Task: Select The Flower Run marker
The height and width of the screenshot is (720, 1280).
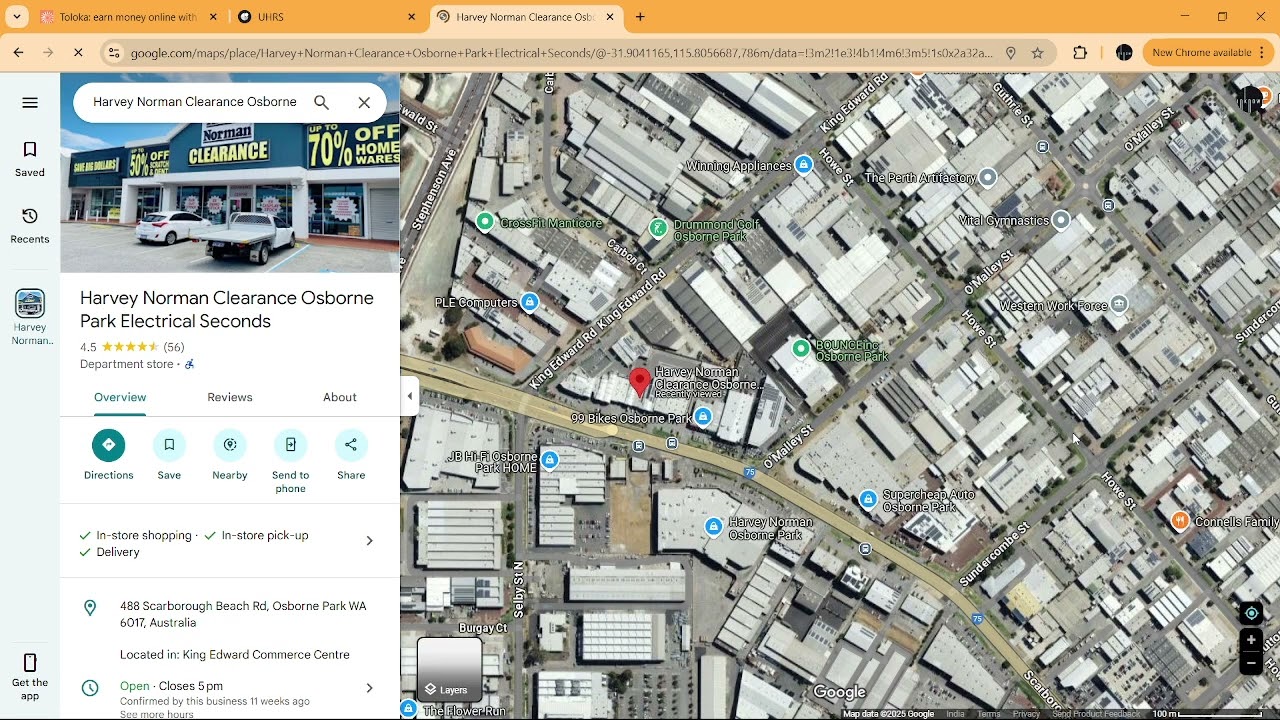Action: pyautogui.click(x=408, y=709)
